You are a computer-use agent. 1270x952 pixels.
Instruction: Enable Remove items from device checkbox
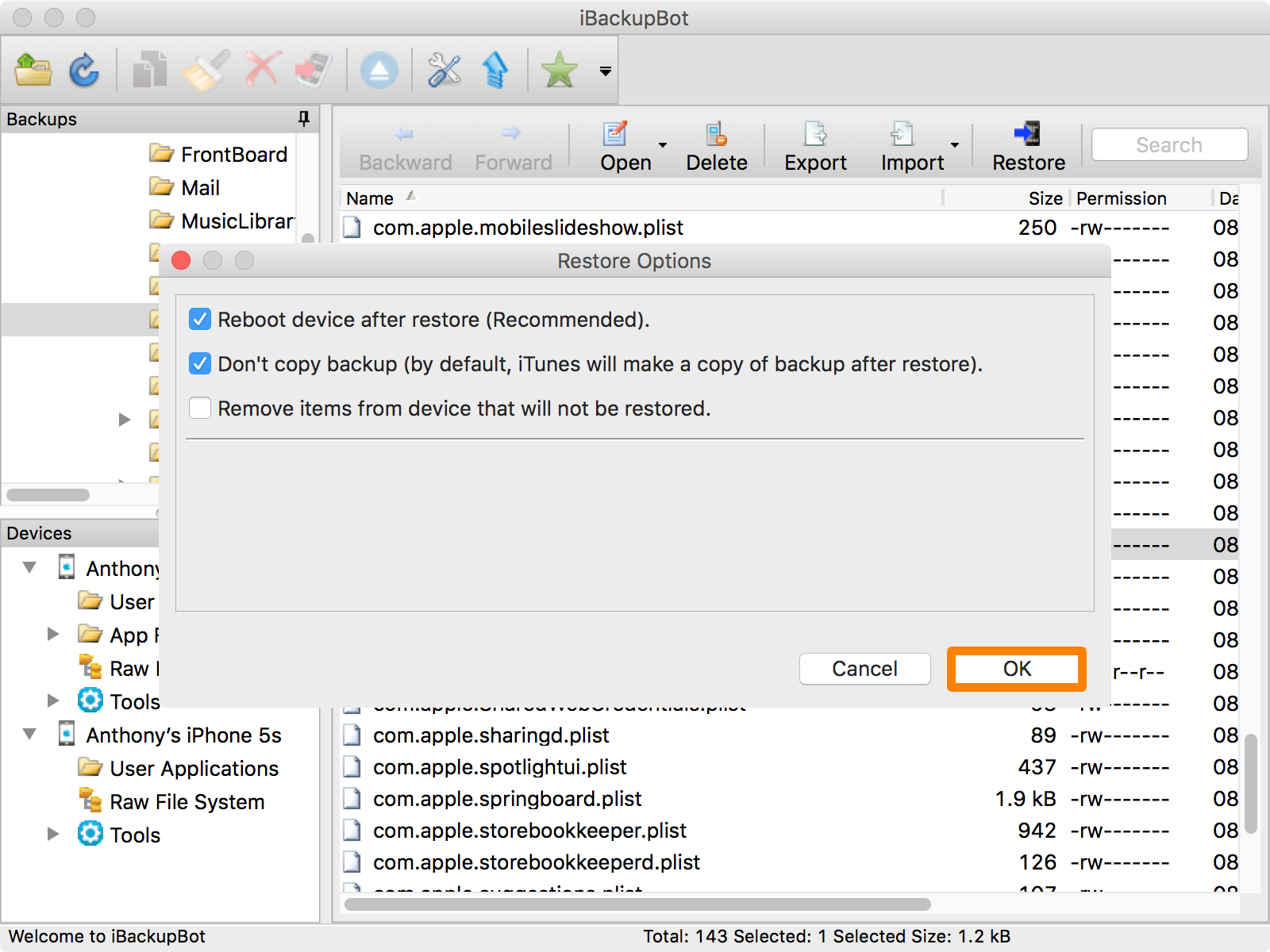pyautogui.click(x=200, y=409)
